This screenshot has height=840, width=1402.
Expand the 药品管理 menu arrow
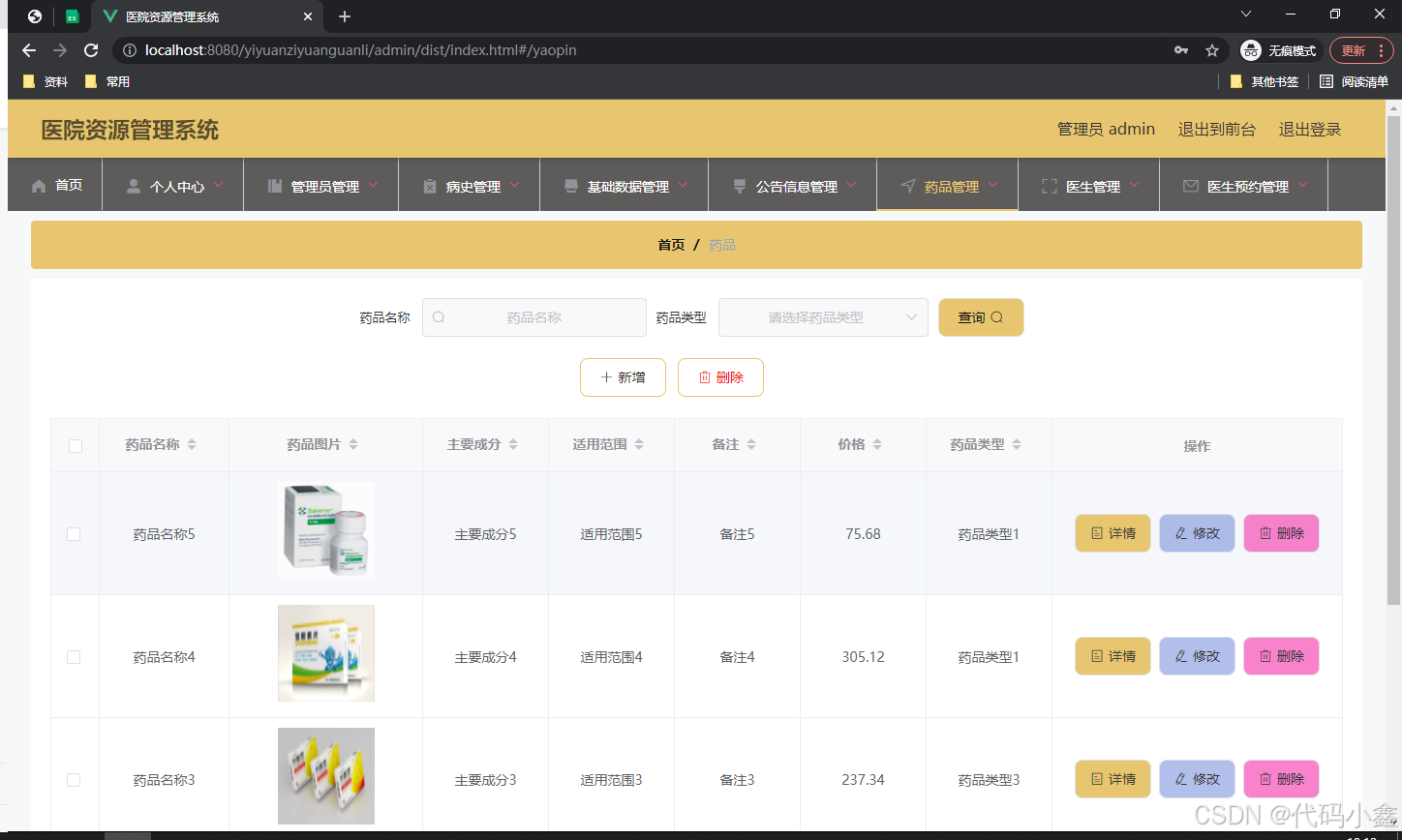click(993, 185)
